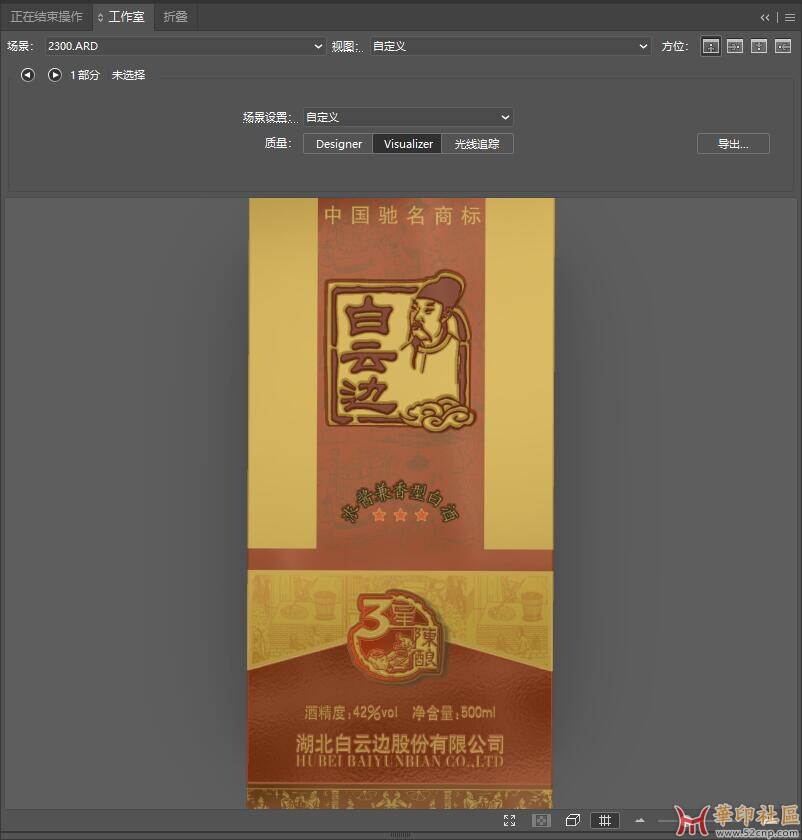Switch to the 工作室 tab
The height and width of the screenshot is (840, 802).
[x=123, y=17]
